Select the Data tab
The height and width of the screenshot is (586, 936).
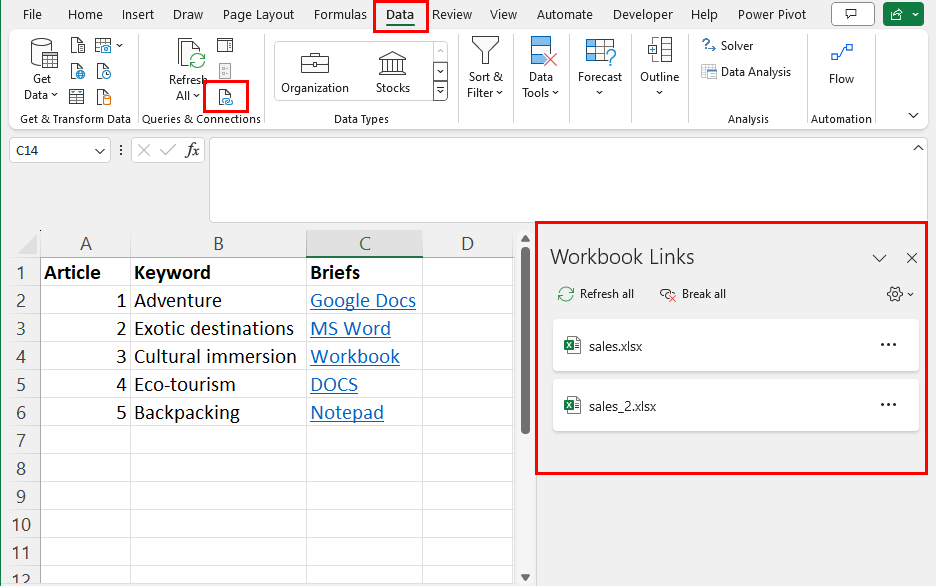pyautogui.click(x=400, y=15)
